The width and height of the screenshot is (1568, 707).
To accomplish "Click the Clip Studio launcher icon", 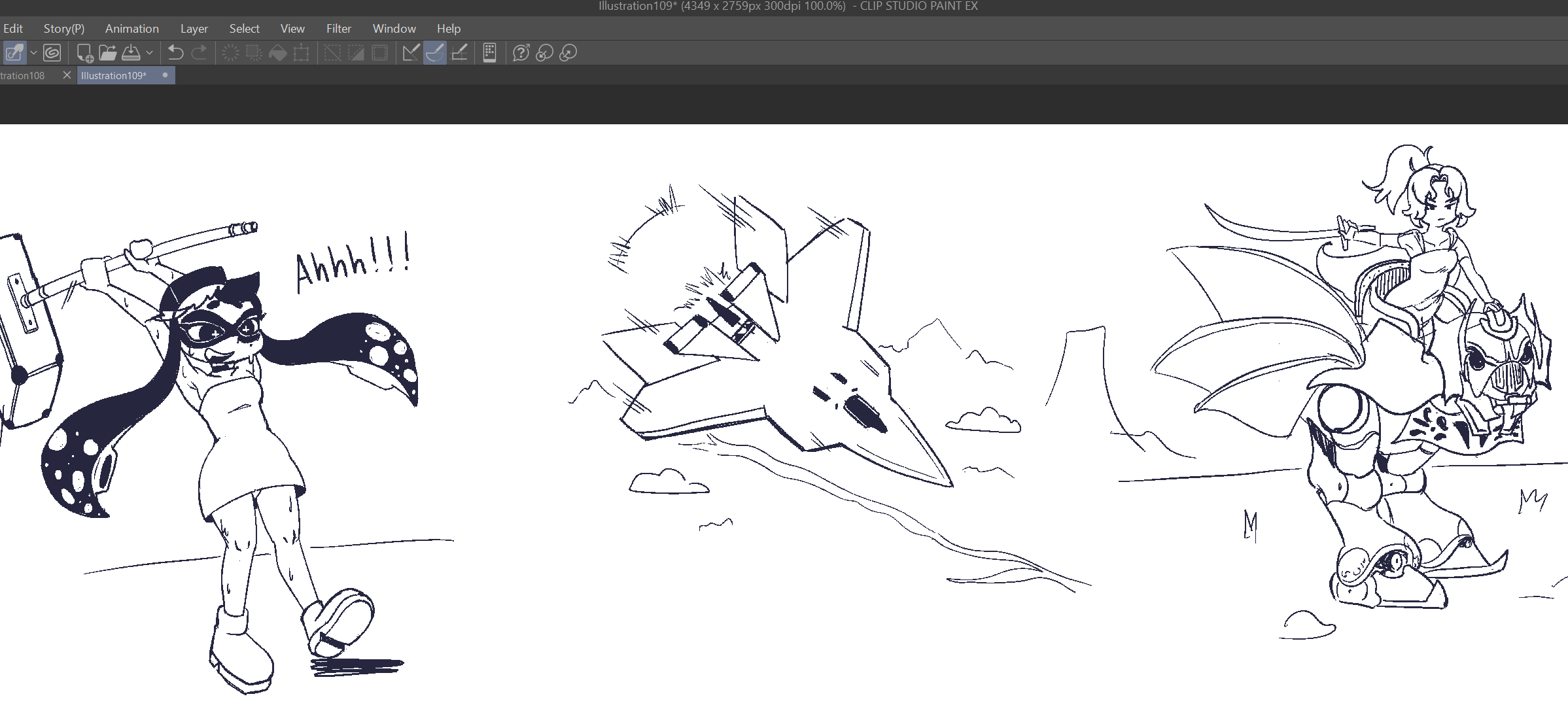I will point(52,53).
